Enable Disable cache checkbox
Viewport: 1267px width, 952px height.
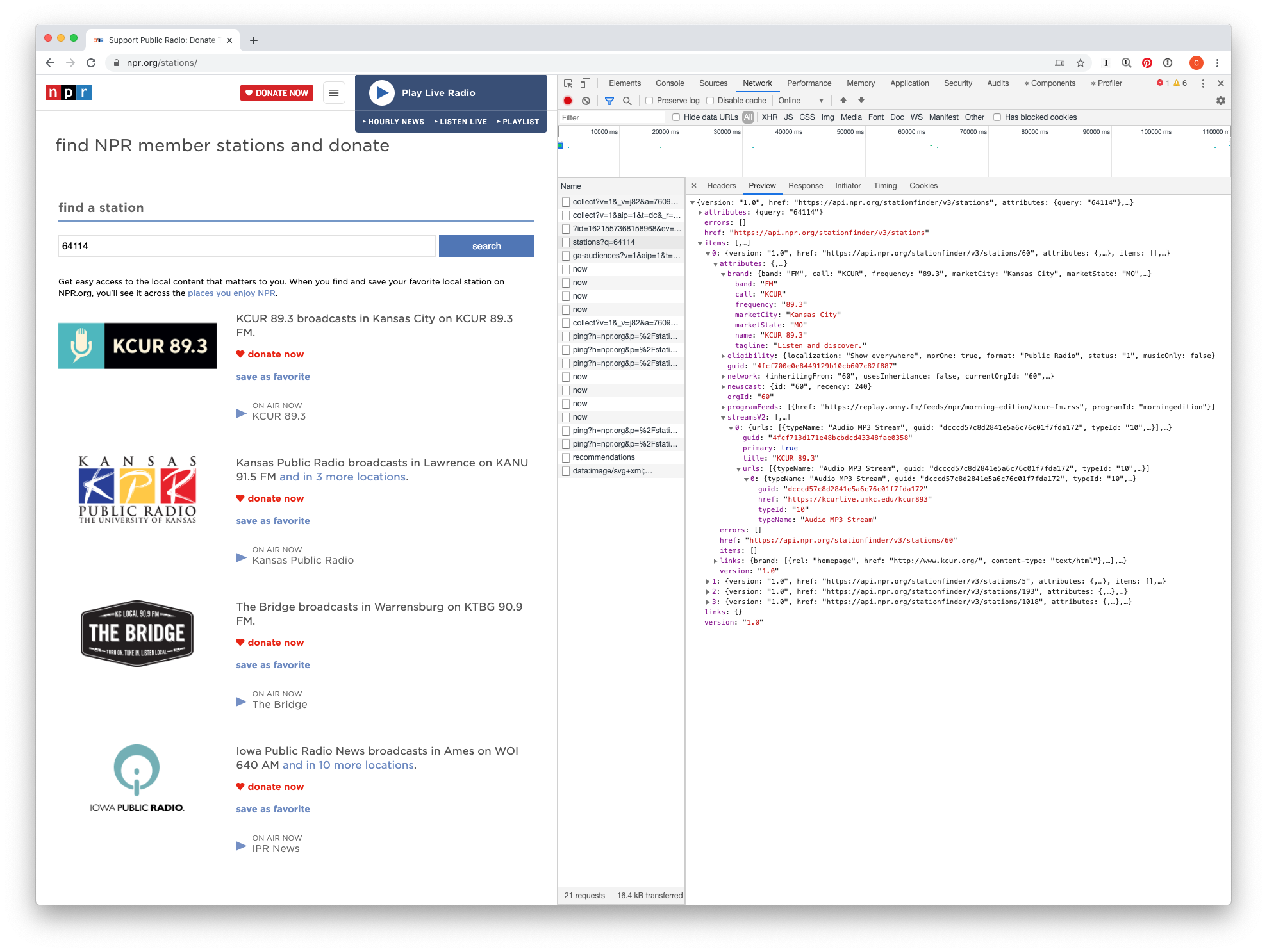710,101
